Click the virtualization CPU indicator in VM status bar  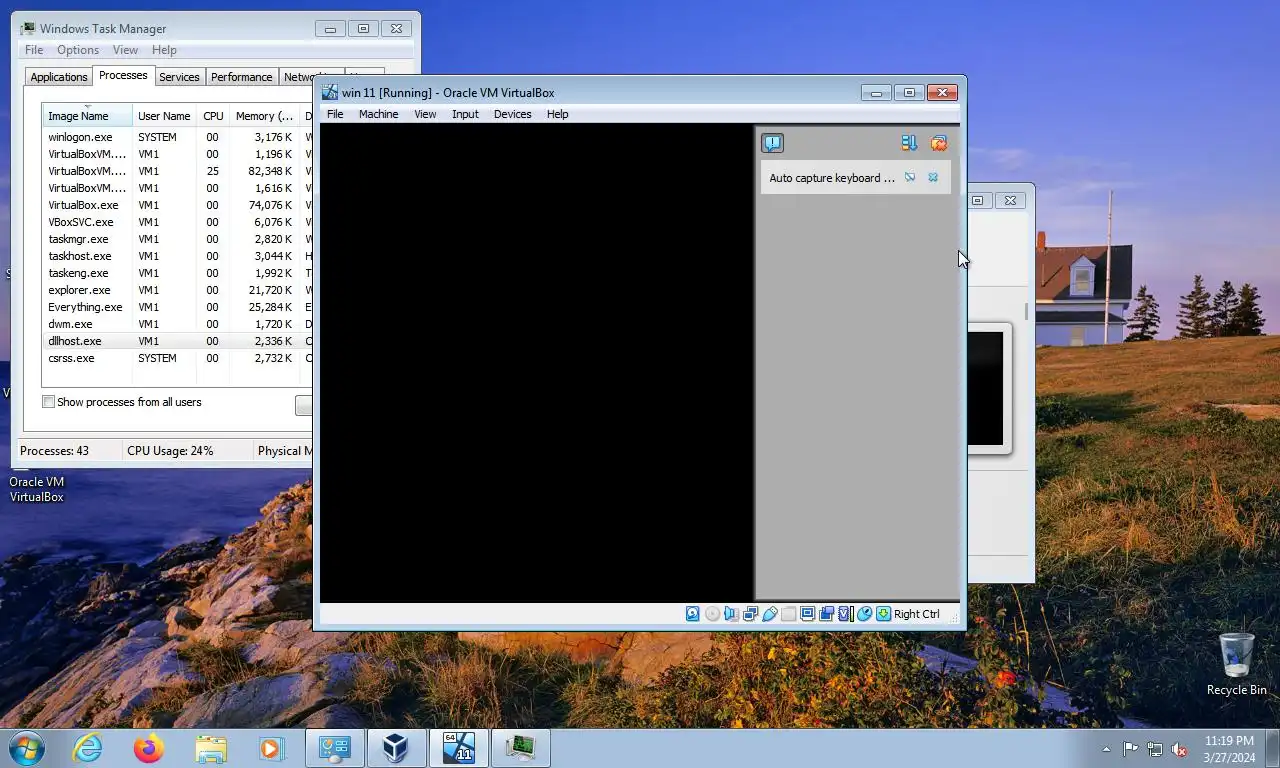tap(845, 614)
